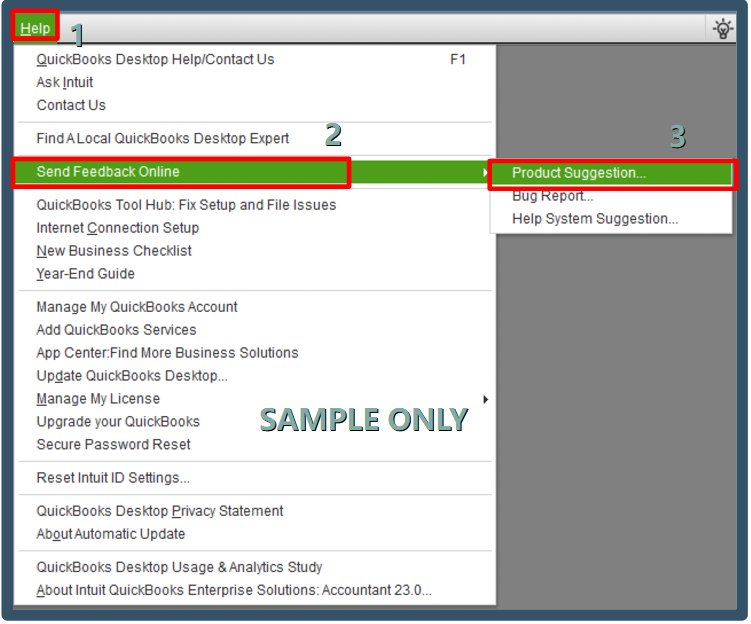Image resolution: width=751 pixels, height=624 pixels.
Task: Click Contact Us menu item
Action: click(x=71, y=105)
